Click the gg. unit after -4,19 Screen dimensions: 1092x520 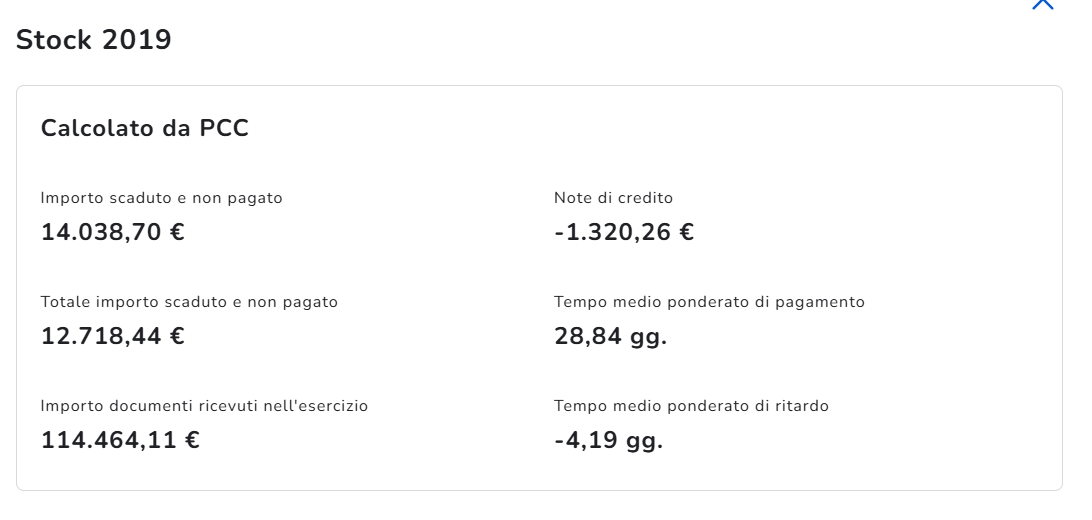pyautogui.click(x=643, y=441)
